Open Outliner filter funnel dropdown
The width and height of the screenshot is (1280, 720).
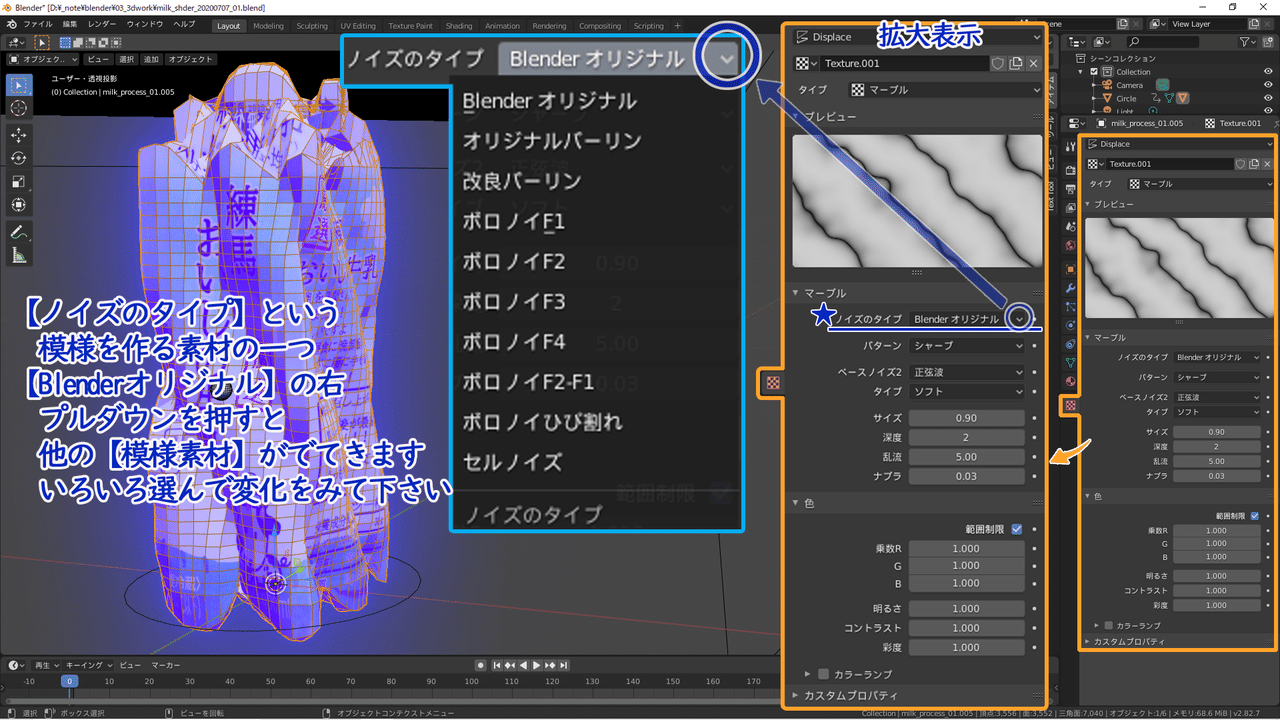(x=1246, y=41)
